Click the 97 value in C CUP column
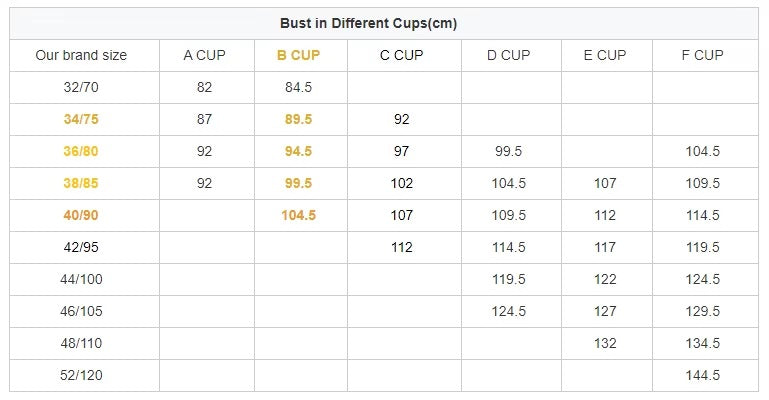769x400 pixels. click(x=402, y=151)
